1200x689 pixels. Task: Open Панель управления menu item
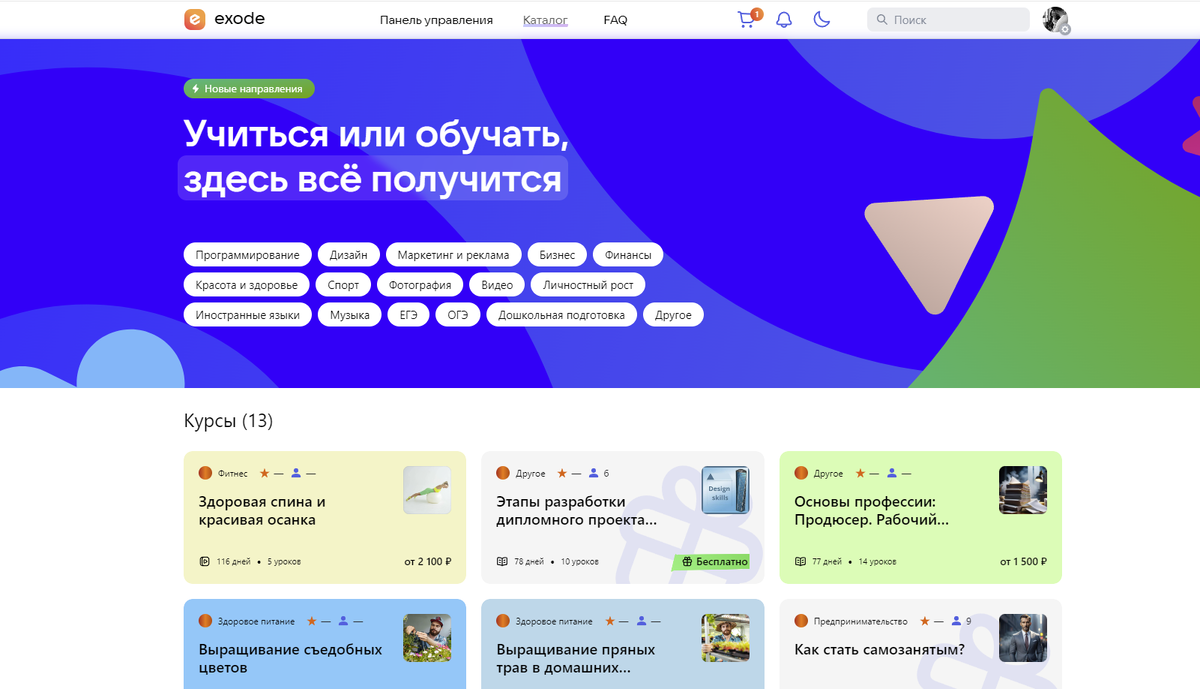[x=436, y=20]
